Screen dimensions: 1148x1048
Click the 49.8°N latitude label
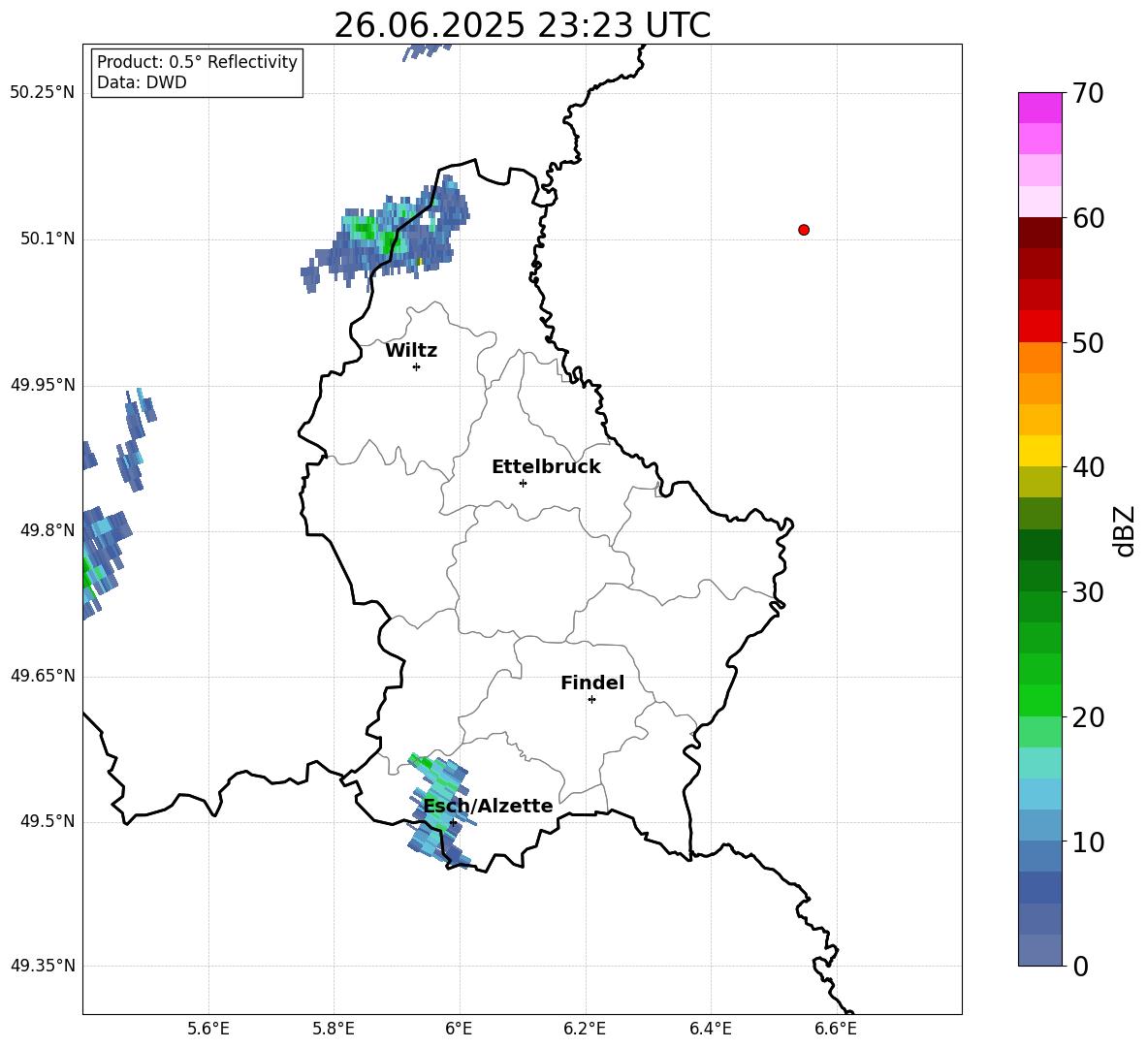click(48, 530)
